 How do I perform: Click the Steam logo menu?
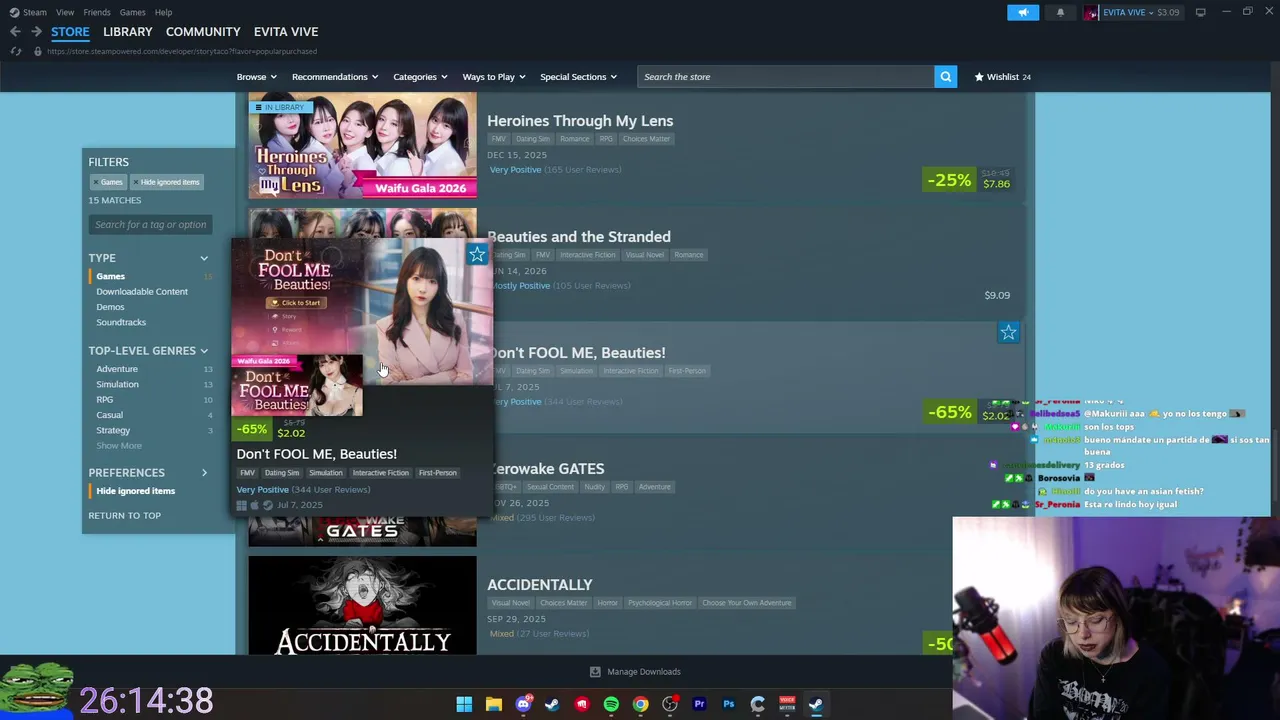tap(15, 12)
